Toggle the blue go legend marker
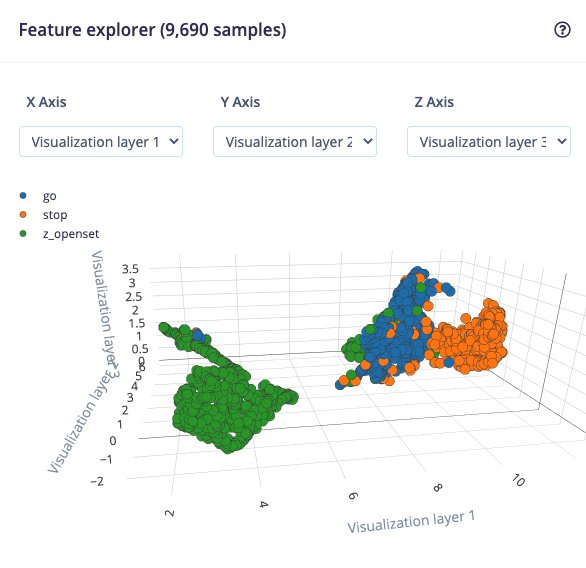Viewport: 586px width, 568px height. point(23,195)
